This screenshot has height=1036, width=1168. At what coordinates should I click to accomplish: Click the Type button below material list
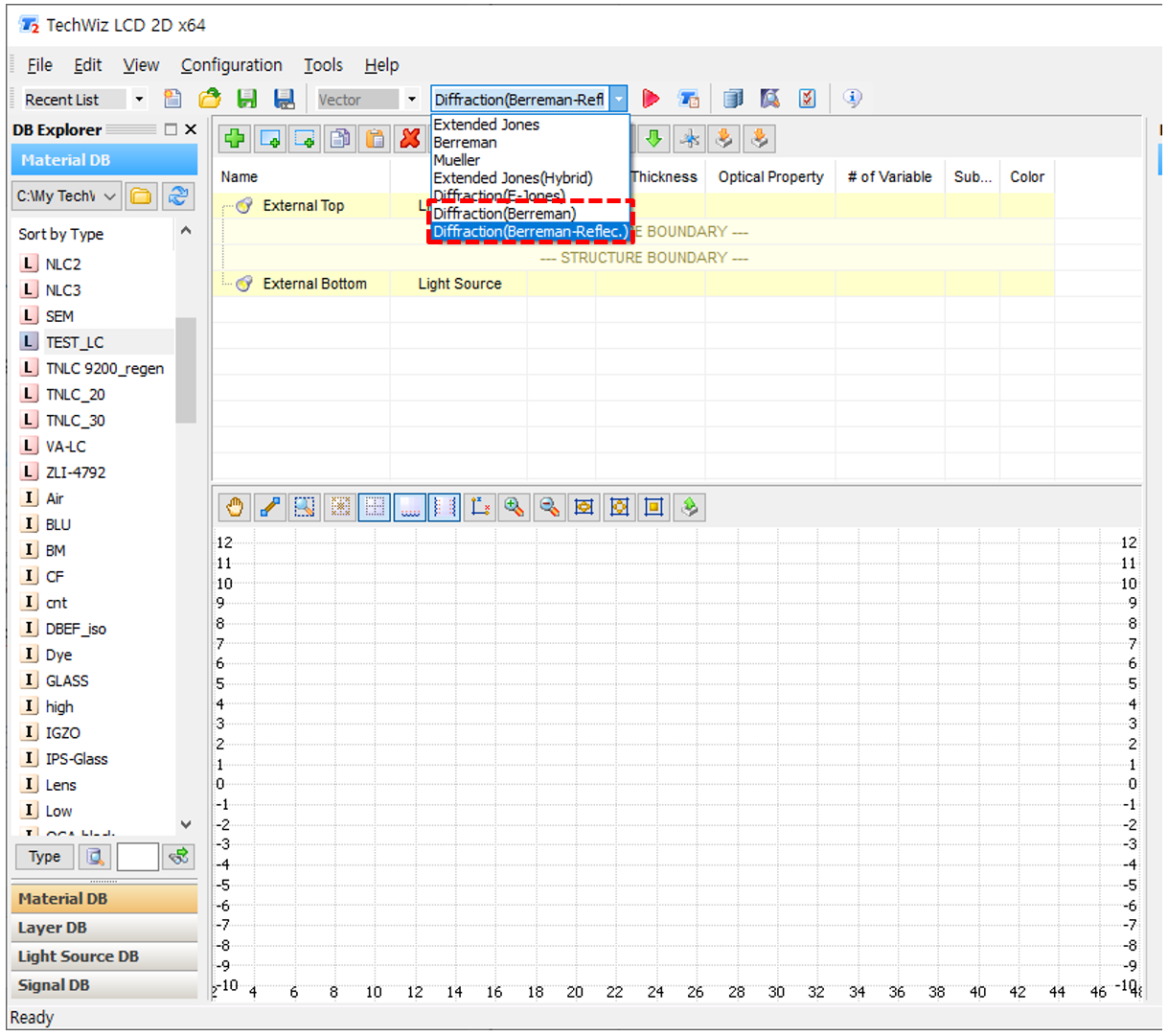pos(44,857)
